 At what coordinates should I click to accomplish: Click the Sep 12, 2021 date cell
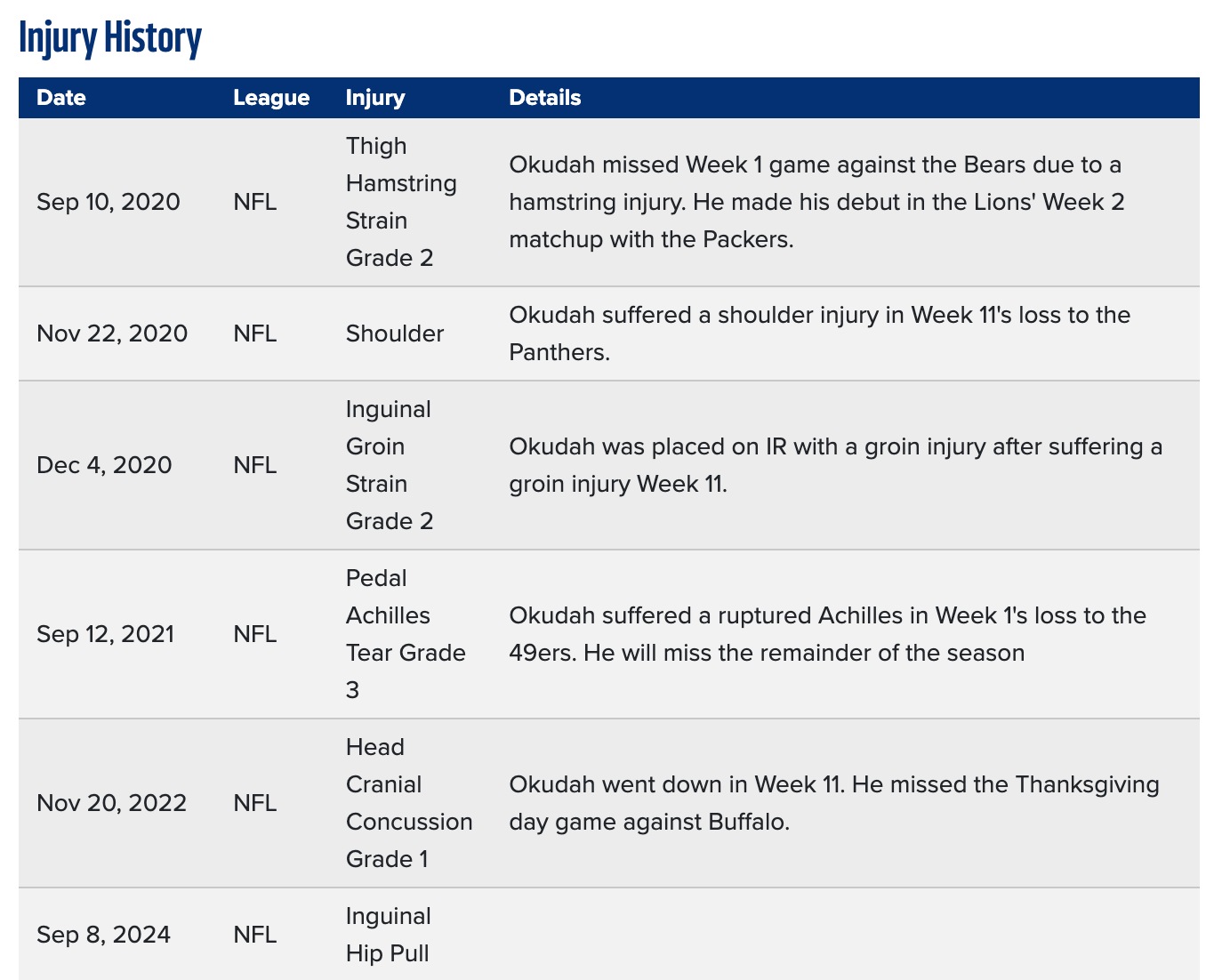click(105, 634)
